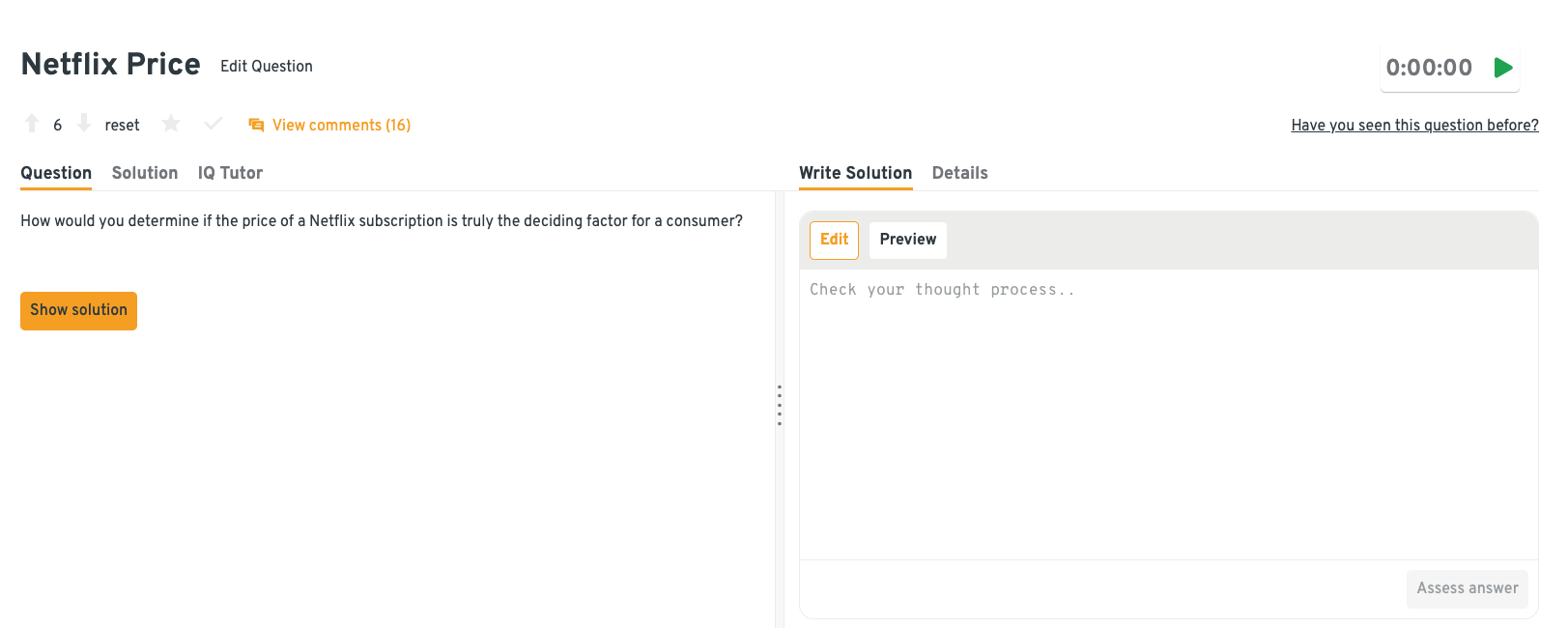Click Edit Question link

click(x=267, y=66)
